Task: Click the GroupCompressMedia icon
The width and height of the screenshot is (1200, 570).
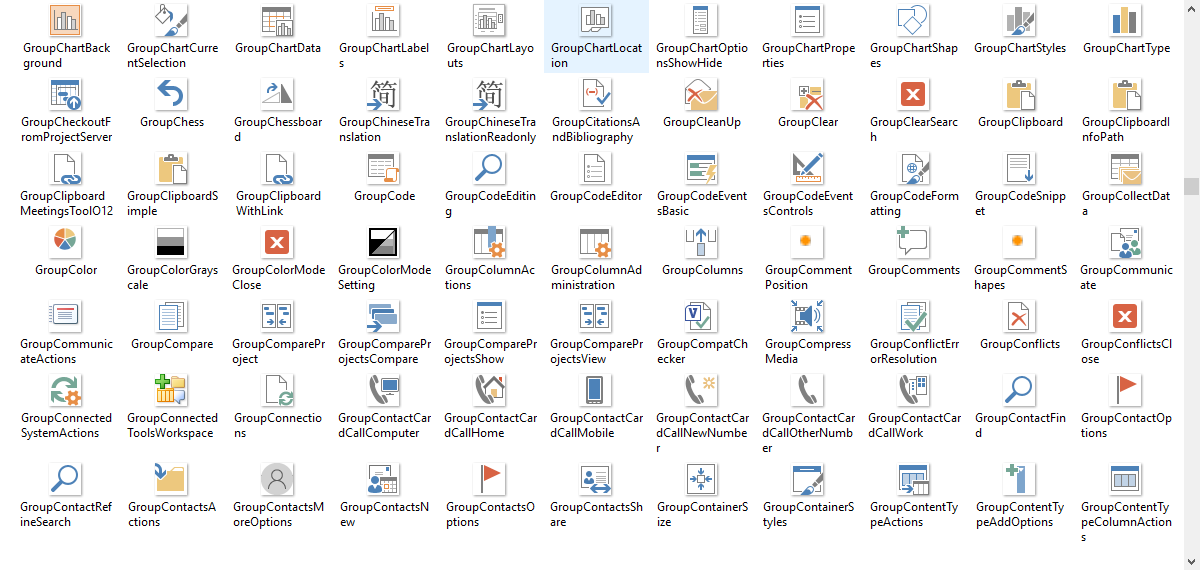Action: [x=808, y=317]
